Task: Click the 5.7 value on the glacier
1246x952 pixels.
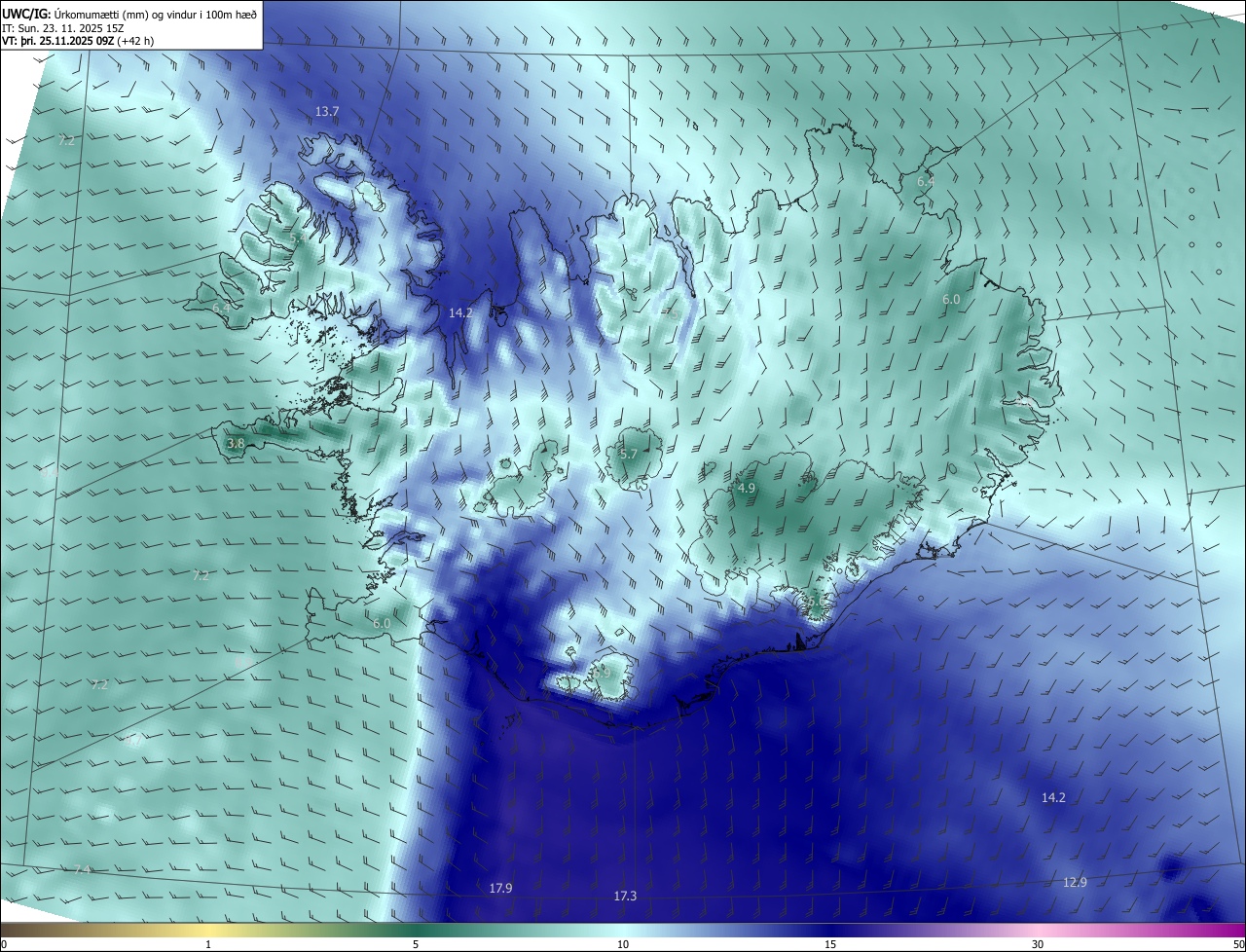Action: (x=629, y=454)
